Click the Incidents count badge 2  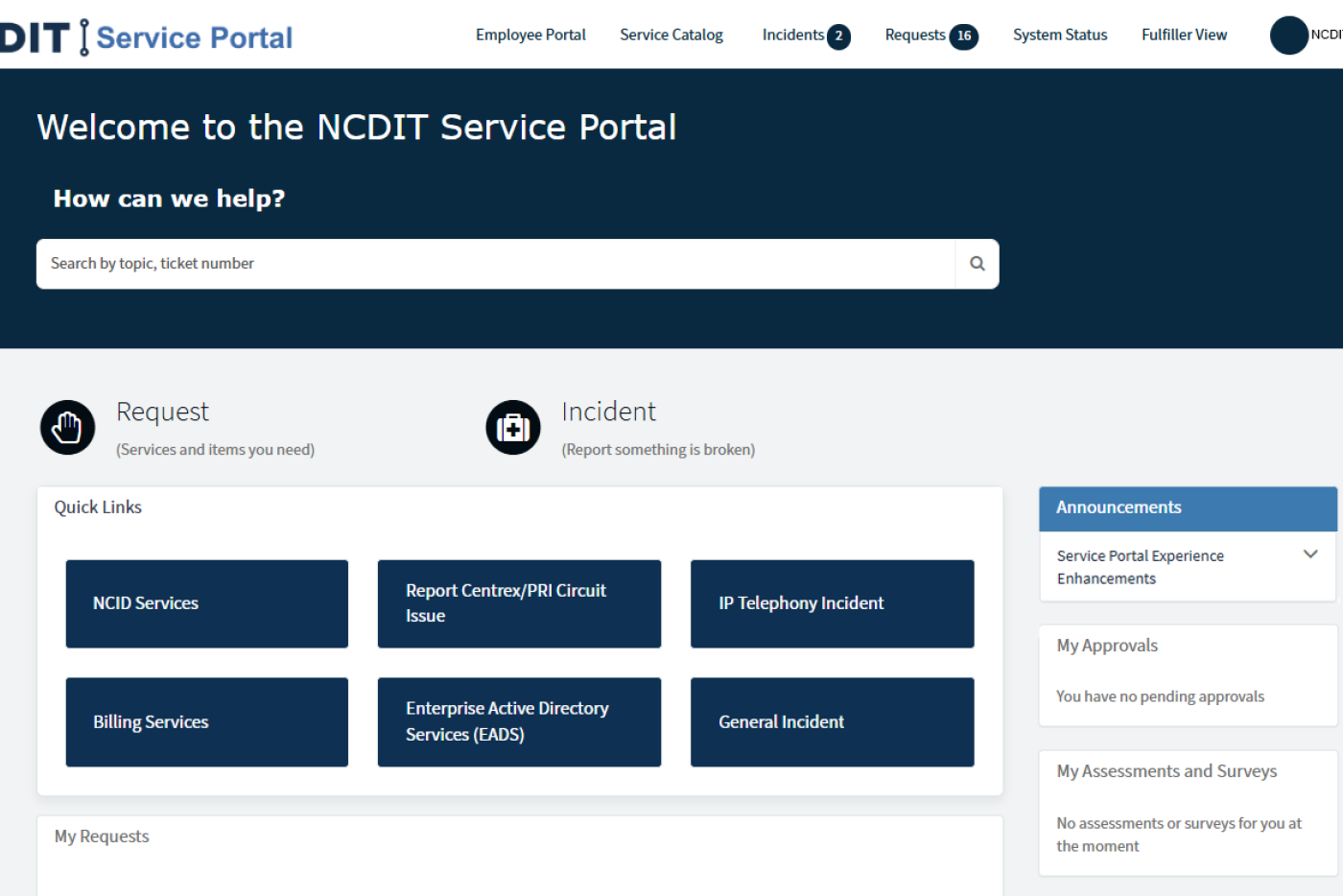point(838,36)
